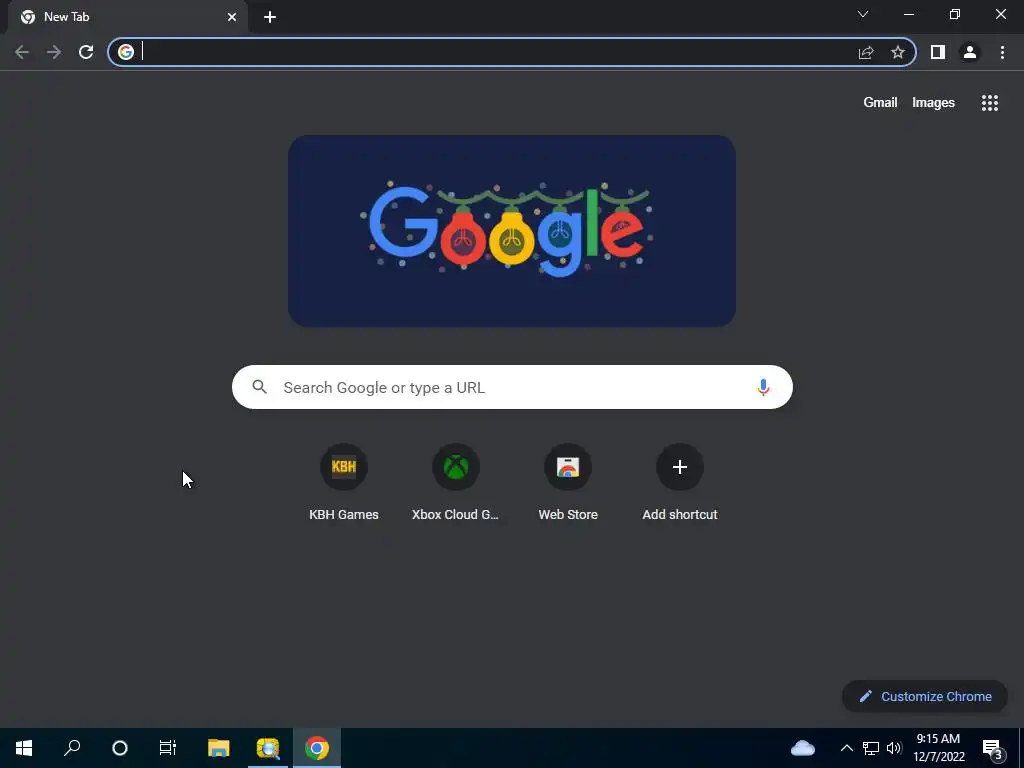Screen dimensions: 1024x768
Task: Click the Google icon in the address bar
Action: click(126, 52)
